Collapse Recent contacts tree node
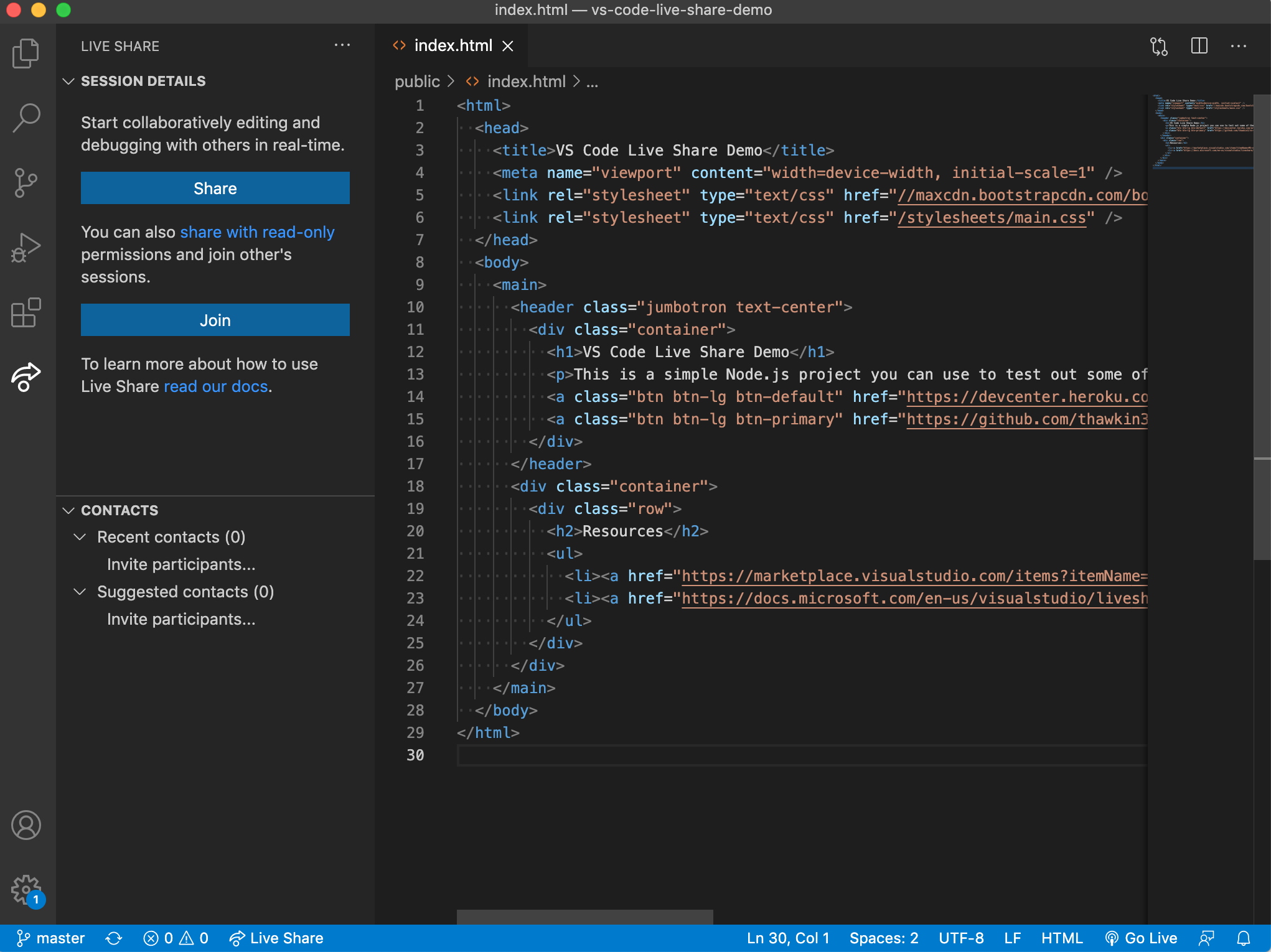The image size is (1271, 952). (x=80, y=537)
